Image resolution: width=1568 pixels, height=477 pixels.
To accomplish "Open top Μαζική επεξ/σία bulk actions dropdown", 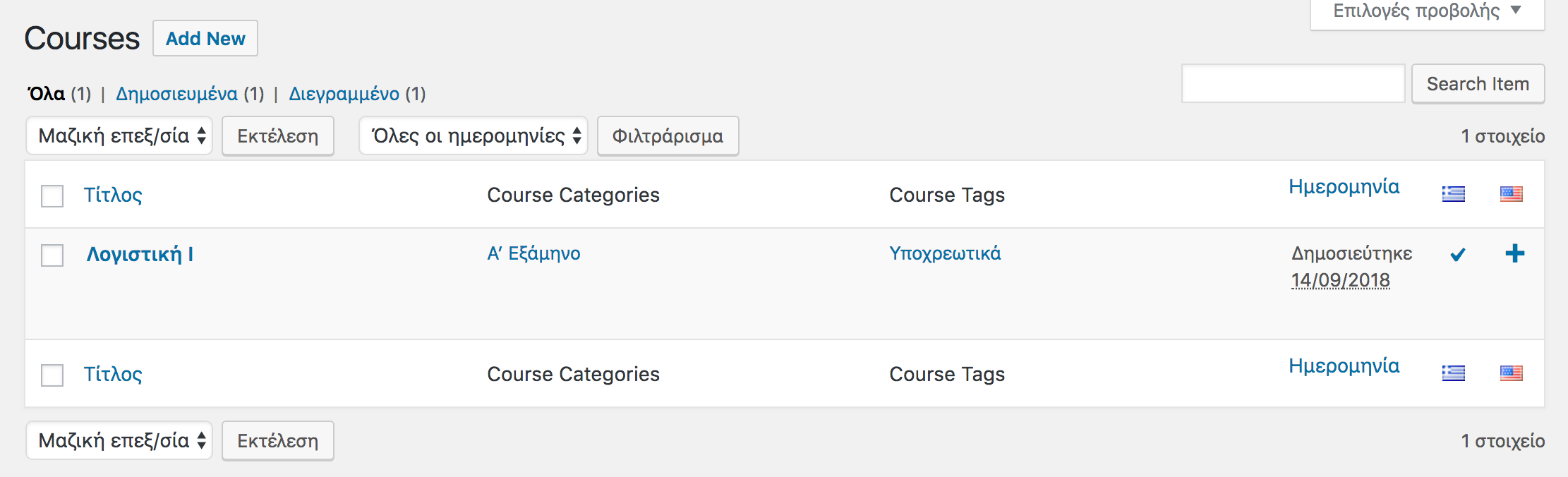I will pyautogui.click(x=119, y=135).
